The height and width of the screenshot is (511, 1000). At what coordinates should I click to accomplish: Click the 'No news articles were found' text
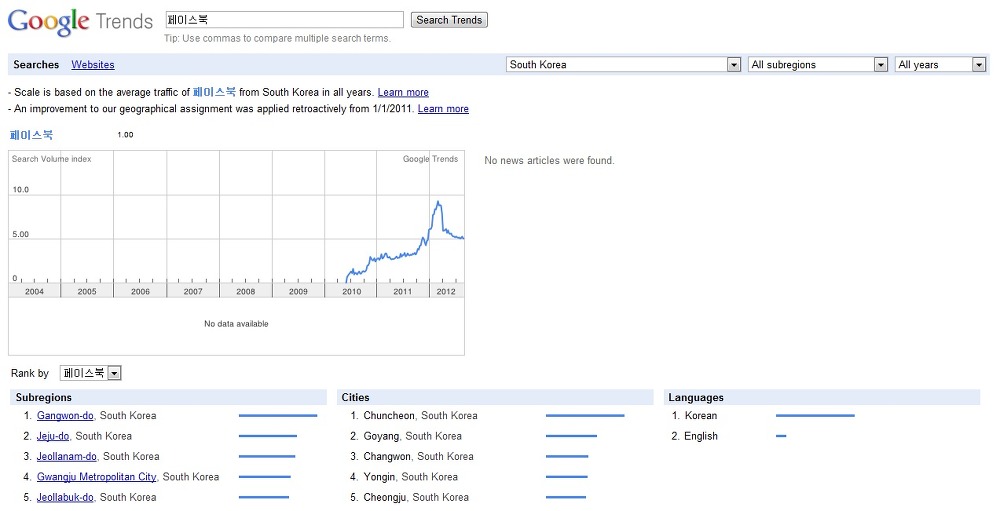pos(549,161)
